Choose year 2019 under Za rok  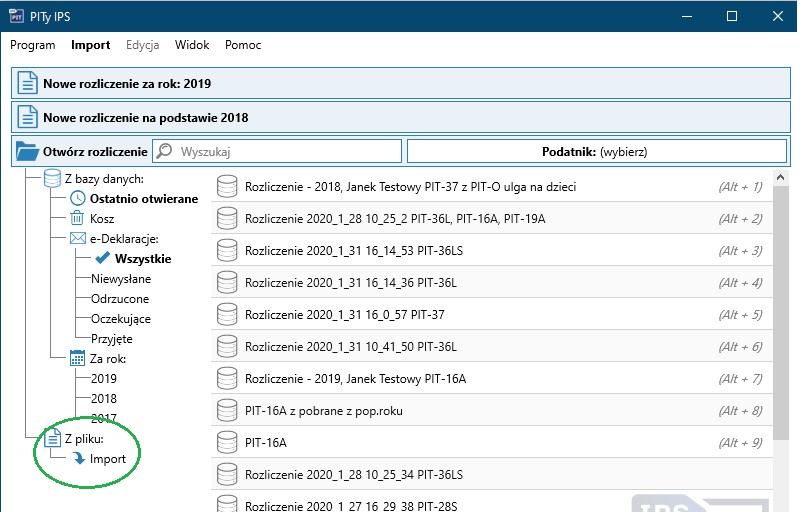tap(104, 379)
